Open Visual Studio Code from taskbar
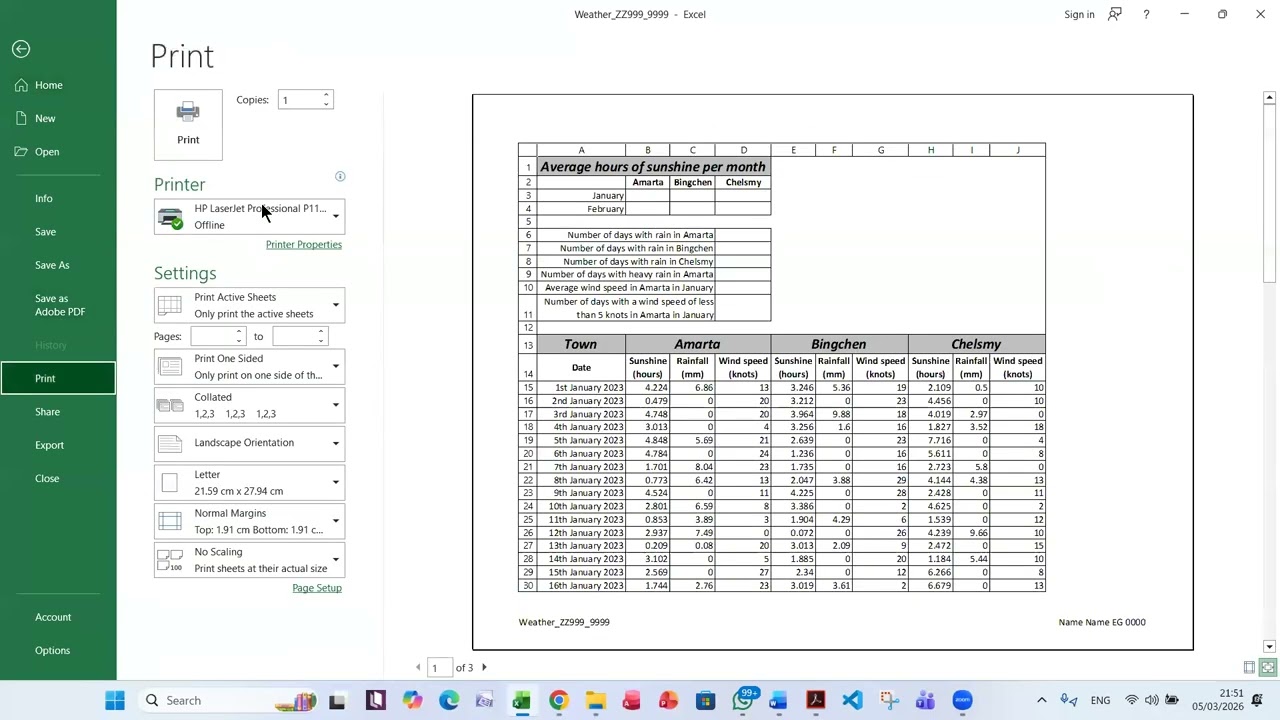Viewport: 1280px width, 720px height. (x=852, y=701)
